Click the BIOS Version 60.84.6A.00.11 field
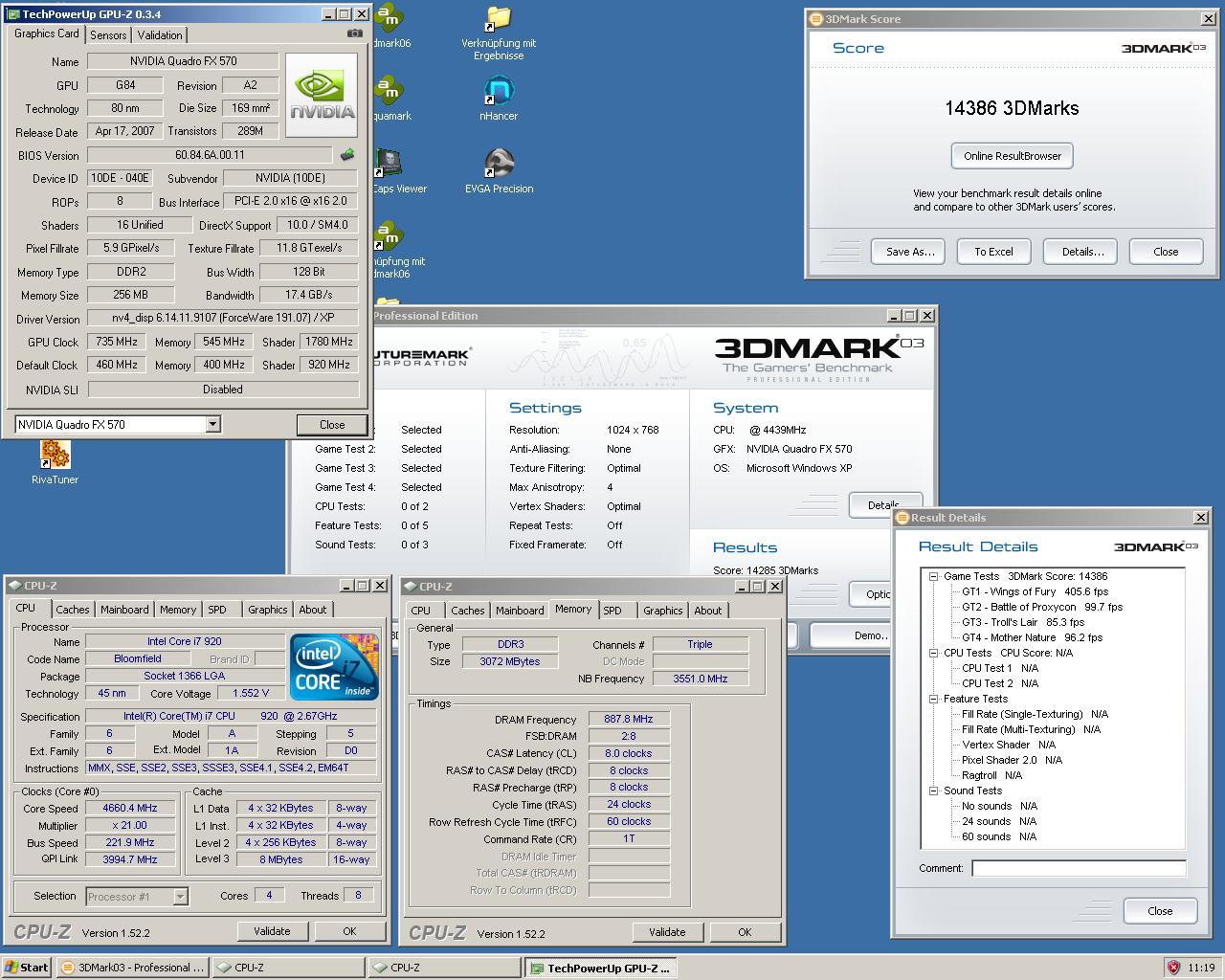The image size is (1225, 980). pyautogui.click(x=210, y=155)
